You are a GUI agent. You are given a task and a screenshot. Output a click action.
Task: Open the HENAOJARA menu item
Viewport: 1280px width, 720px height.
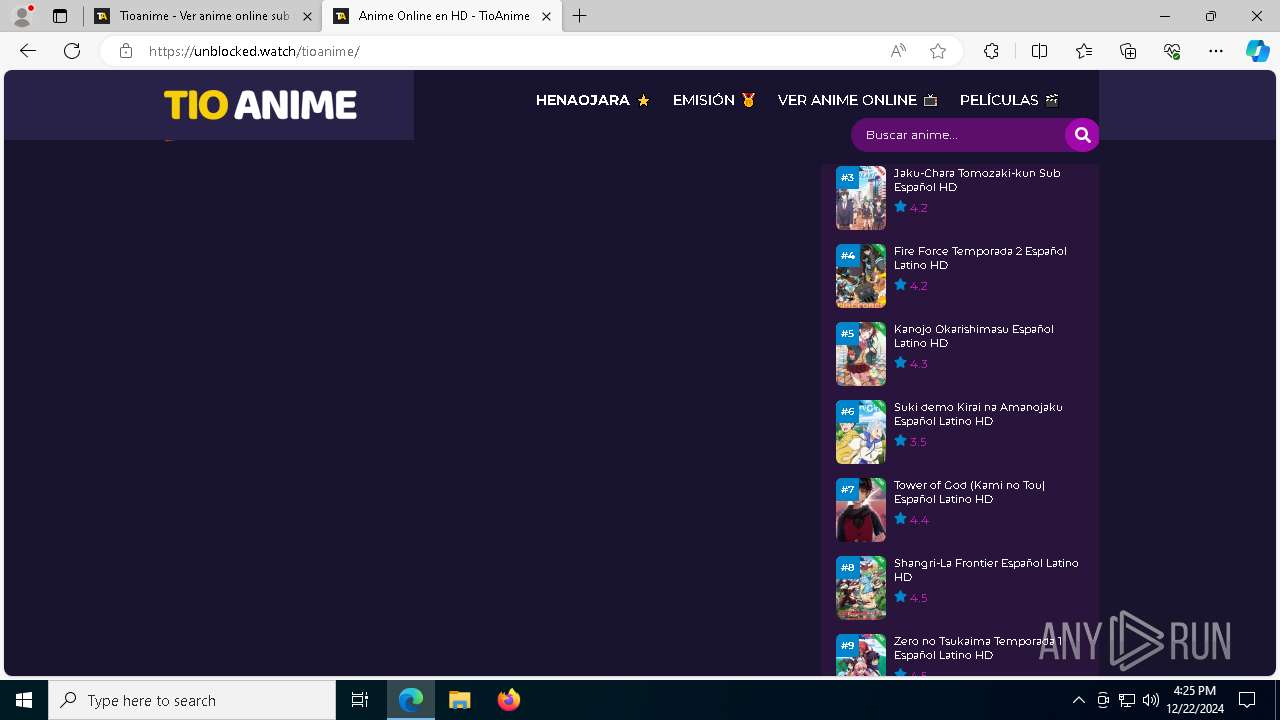click(x=593, y=100)
